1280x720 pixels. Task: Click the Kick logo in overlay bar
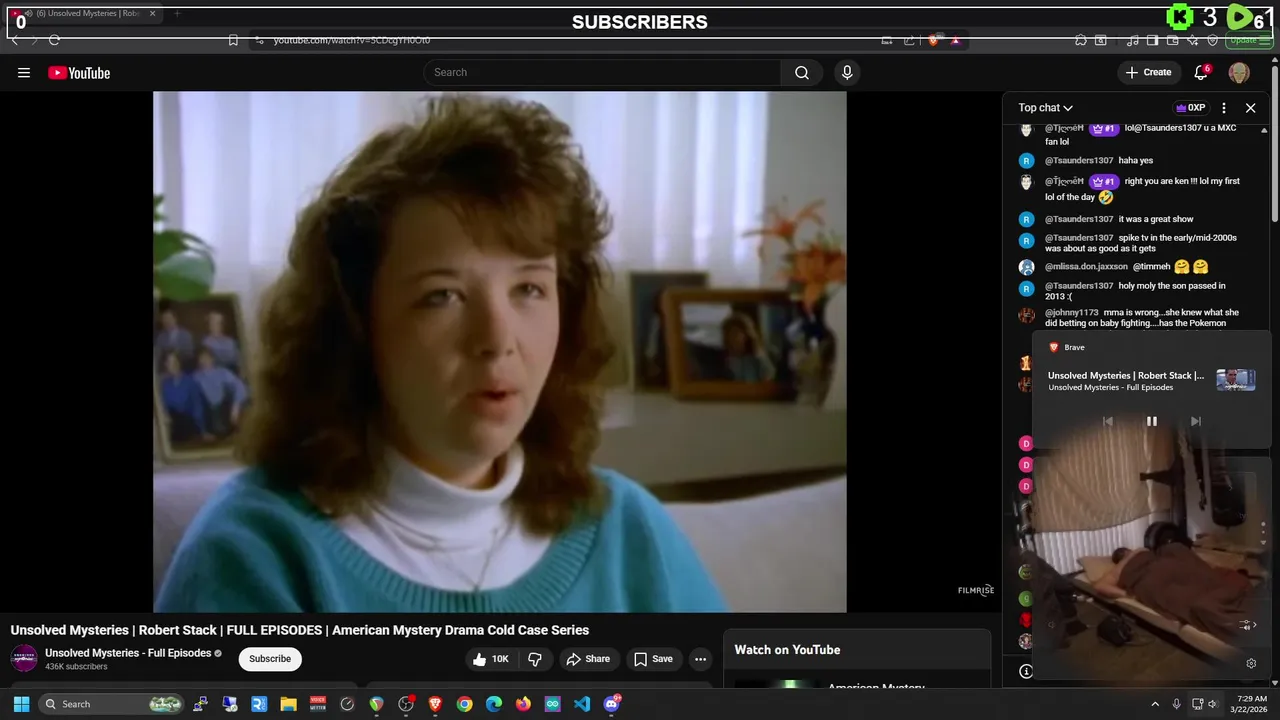[x=1181, y=17]
